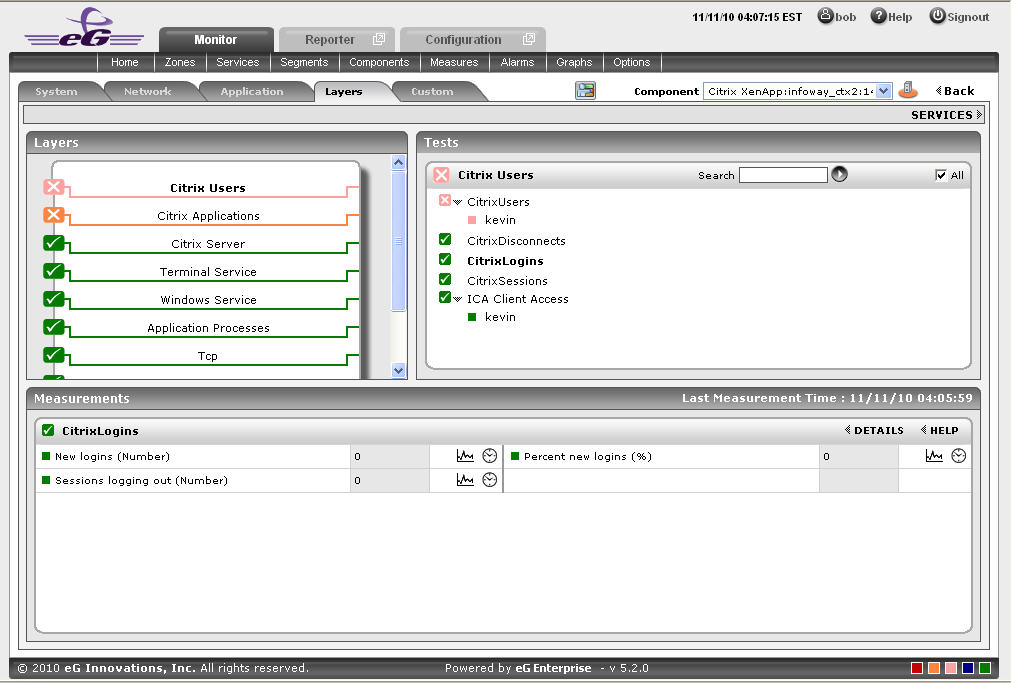Click the CitrixSessions green check box
This screenshot has height=683, width=1011.
tap(445, 279)
